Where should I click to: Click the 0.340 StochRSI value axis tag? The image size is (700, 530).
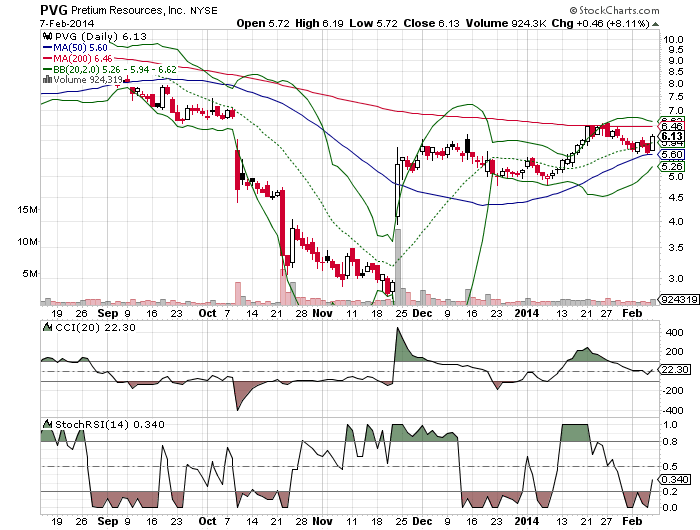coord(675,480)
